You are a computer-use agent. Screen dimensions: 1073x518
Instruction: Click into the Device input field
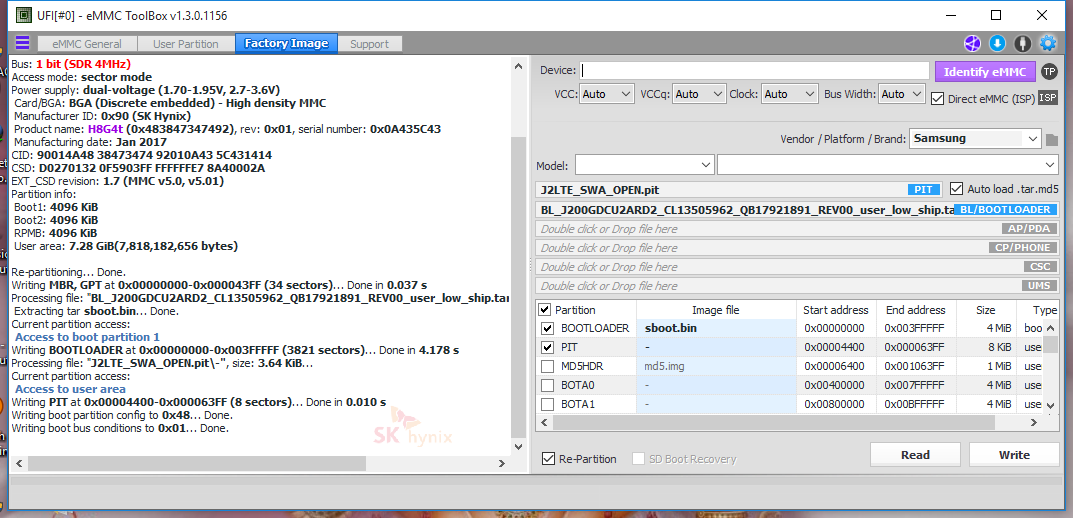[x=755, y=71]
